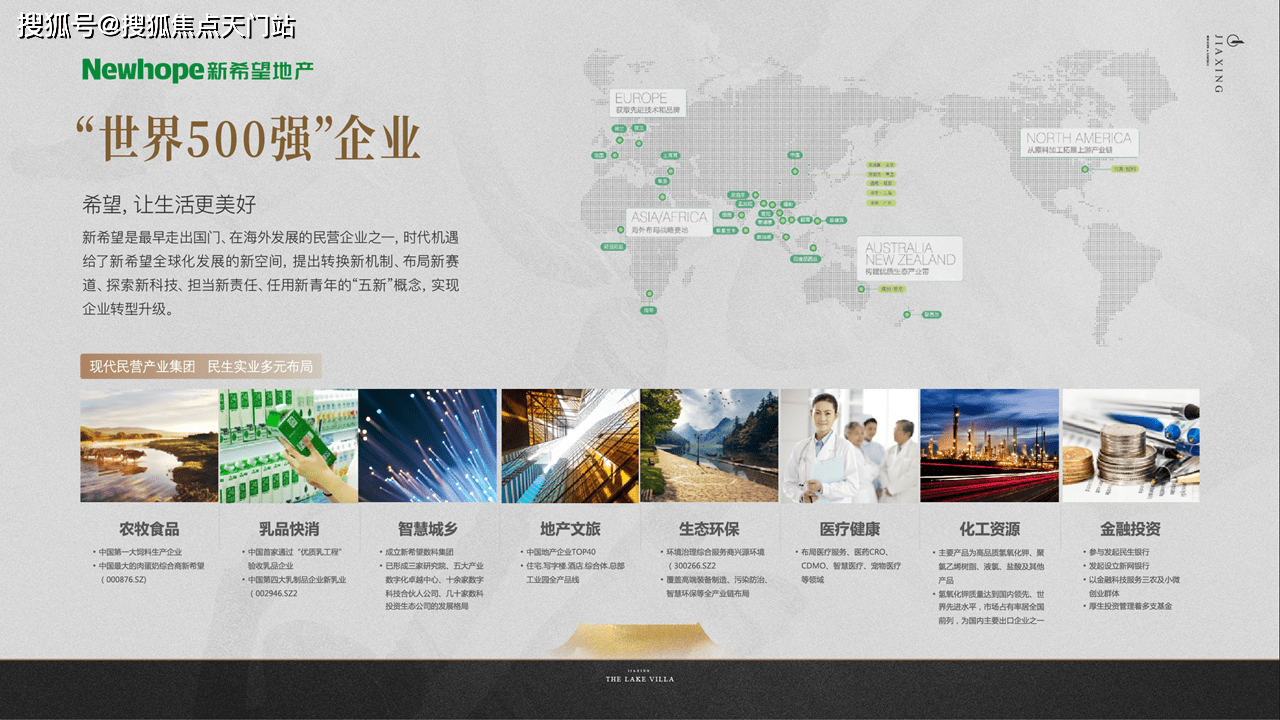Open the 智慧城乡 fiber optics photo

(428, 445)
